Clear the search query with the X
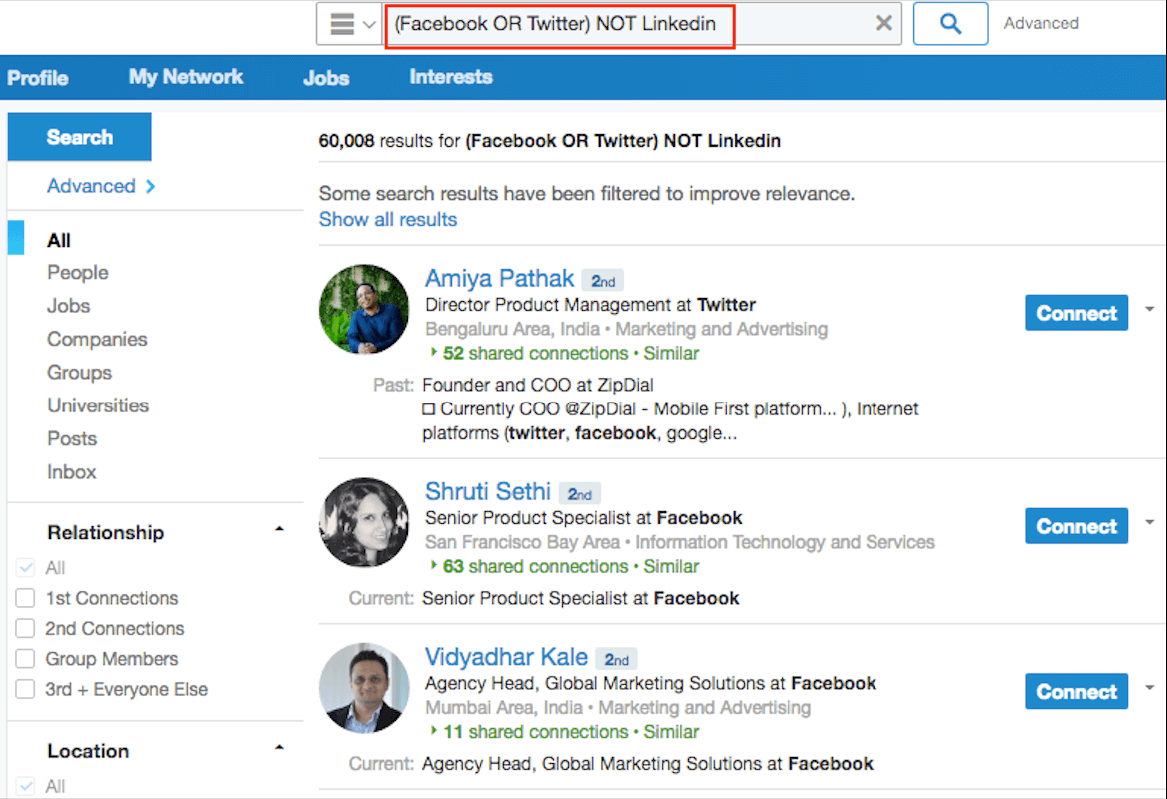 pos(883,24)
